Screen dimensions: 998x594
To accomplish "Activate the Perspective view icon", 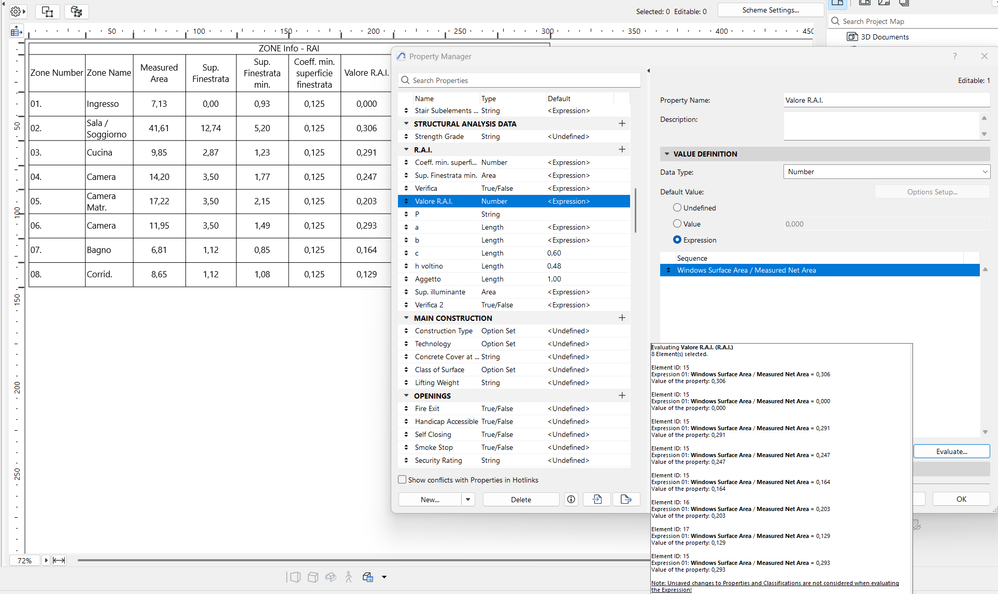I will click(296, 577).
